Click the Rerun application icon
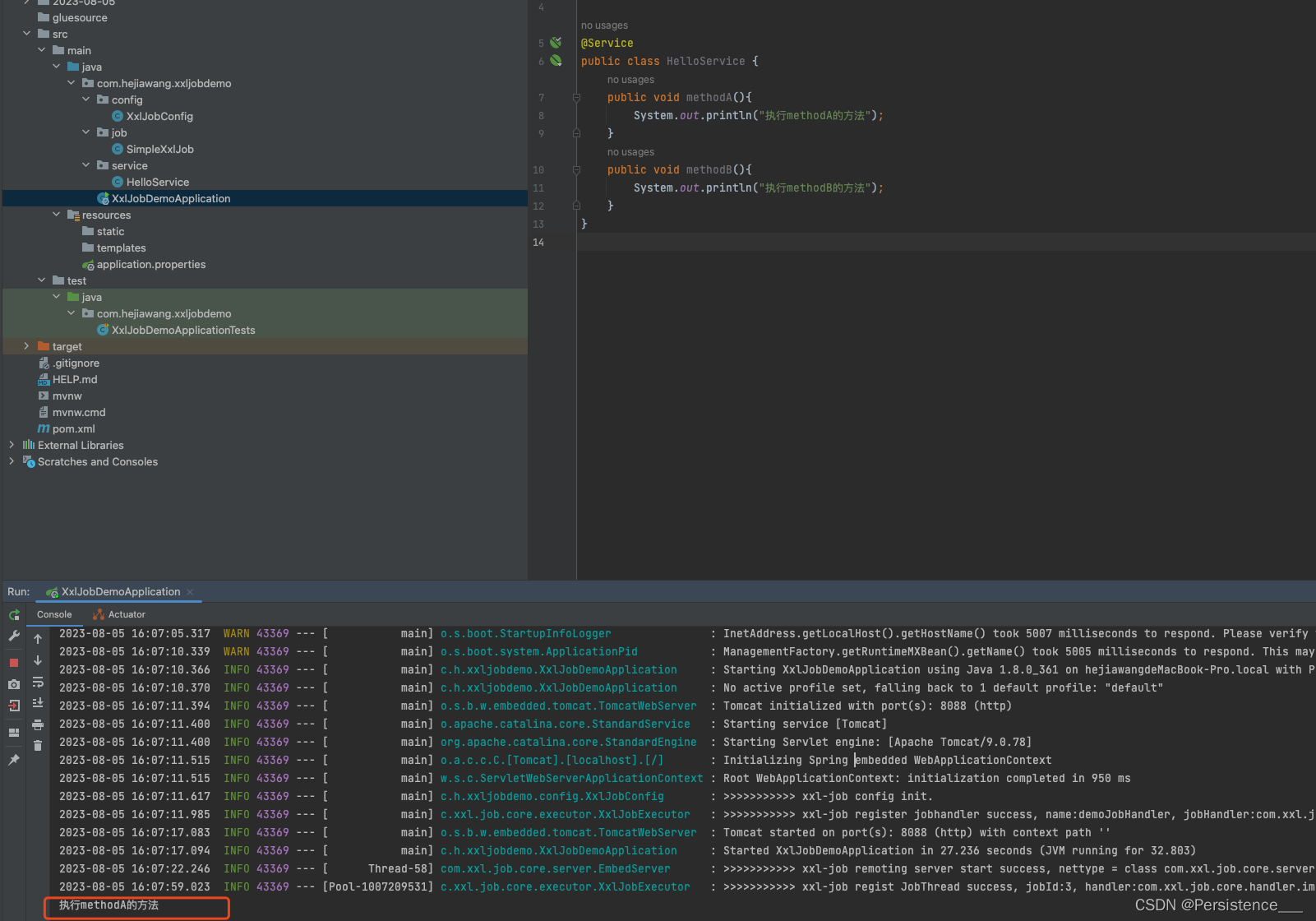Viewport: 1316px width, 921px height. click(14, 615)
